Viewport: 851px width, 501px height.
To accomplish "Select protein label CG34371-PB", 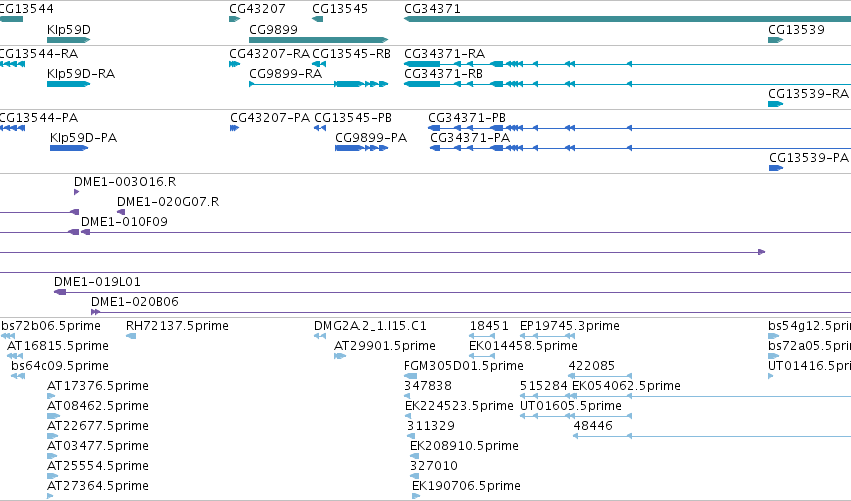I will (467, 118).
